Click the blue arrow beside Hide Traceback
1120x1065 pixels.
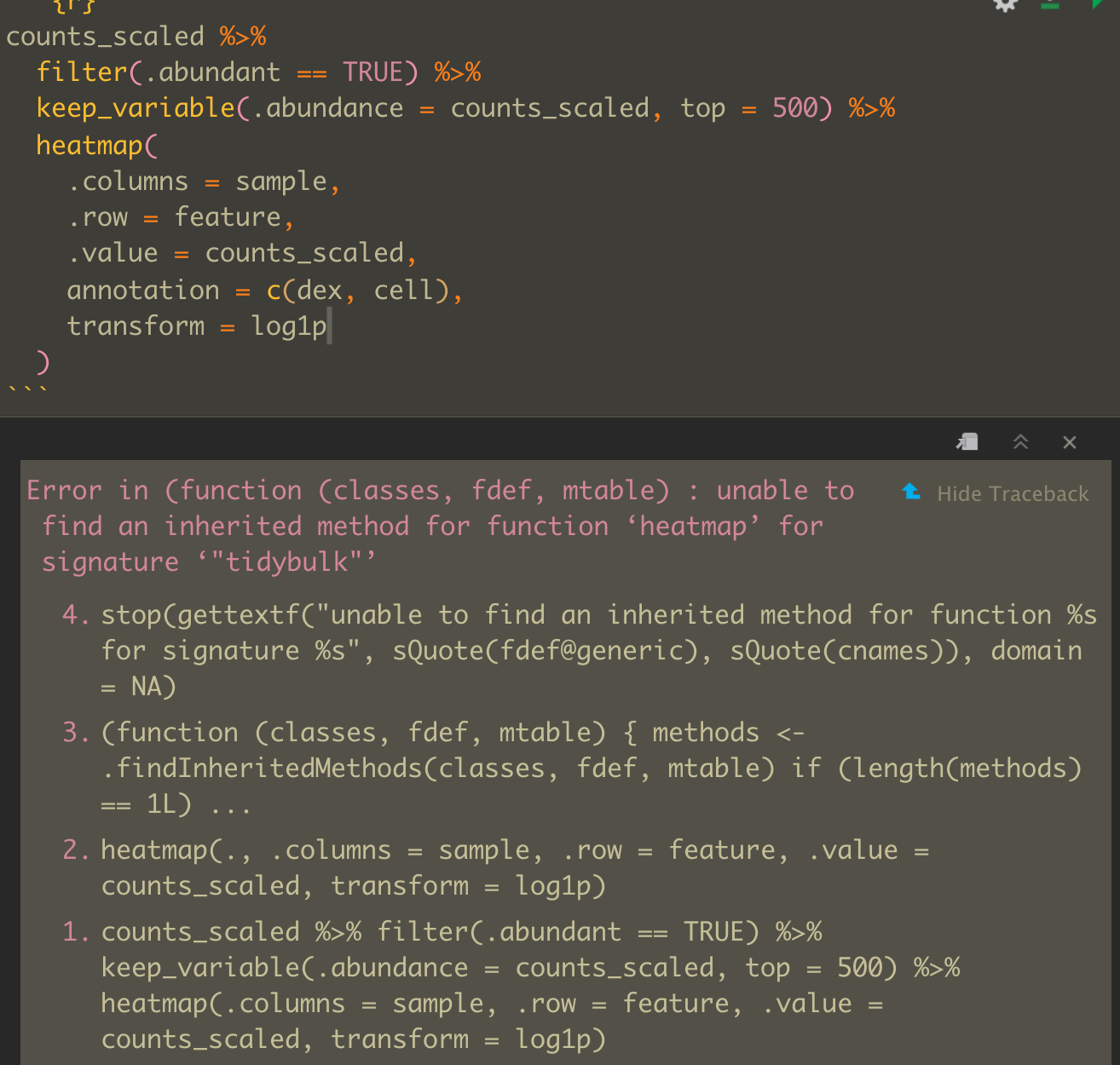[912, 492]
